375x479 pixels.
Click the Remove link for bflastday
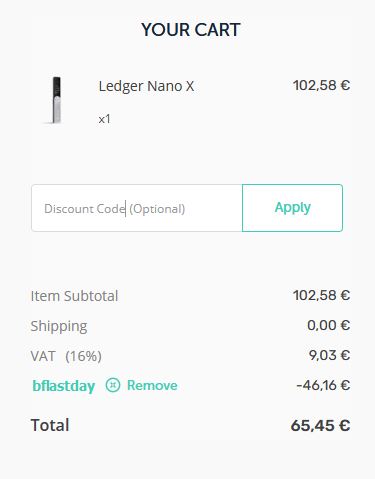152,385
